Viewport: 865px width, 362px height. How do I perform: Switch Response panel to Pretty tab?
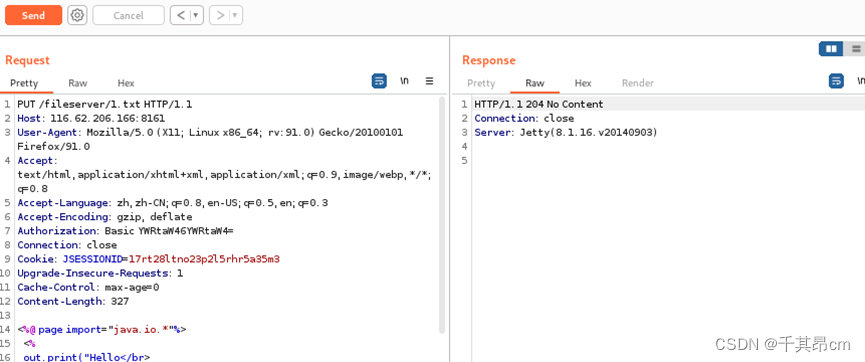click(481, 83)
